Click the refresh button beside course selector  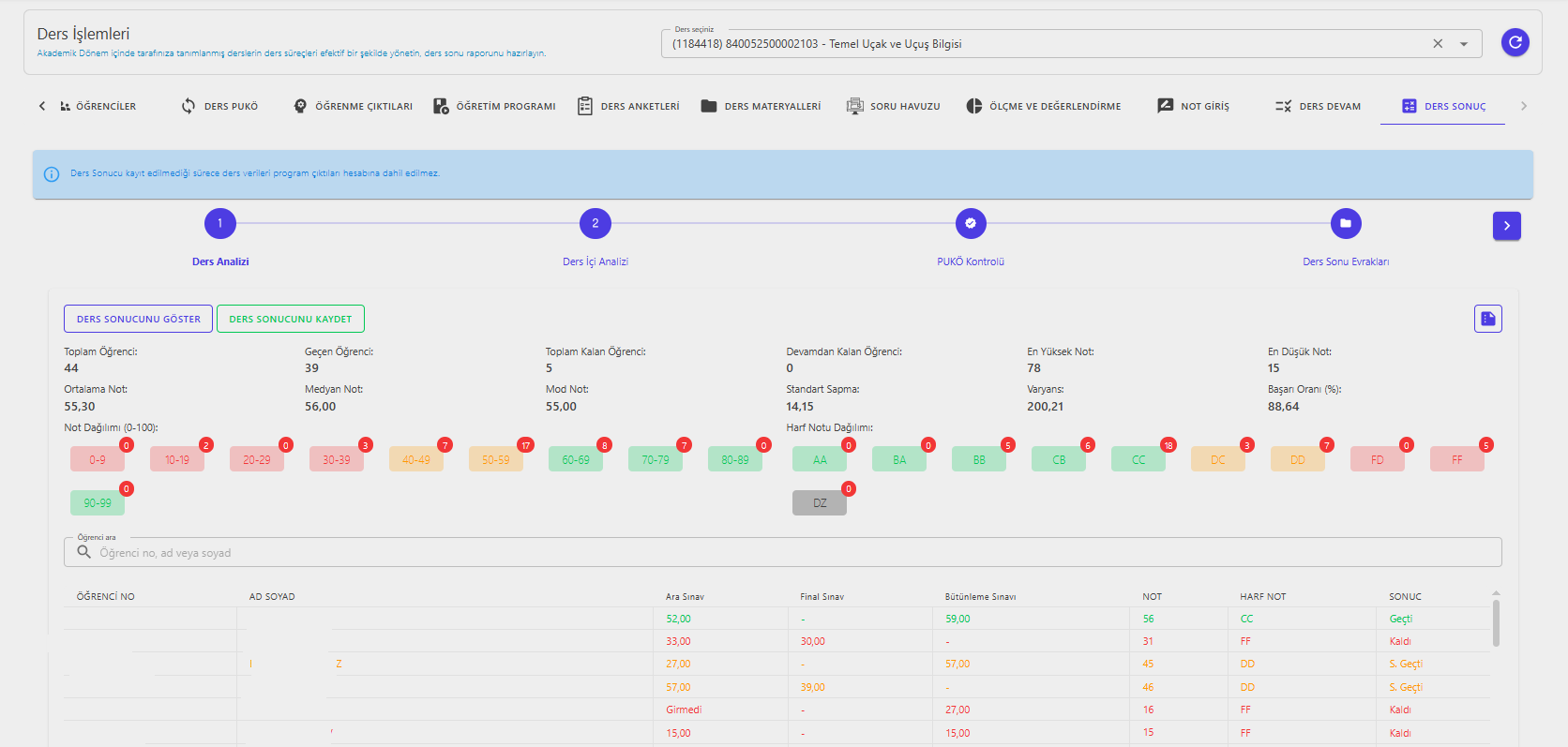tap(1515, 42)
